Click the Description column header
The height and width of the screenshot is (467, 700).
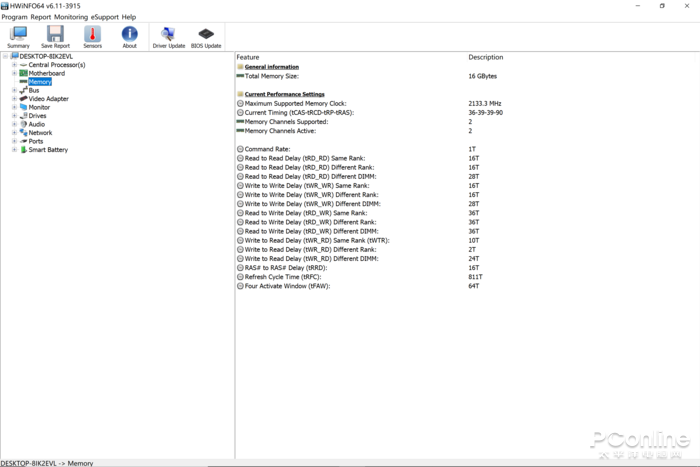(x=486, y=57)
